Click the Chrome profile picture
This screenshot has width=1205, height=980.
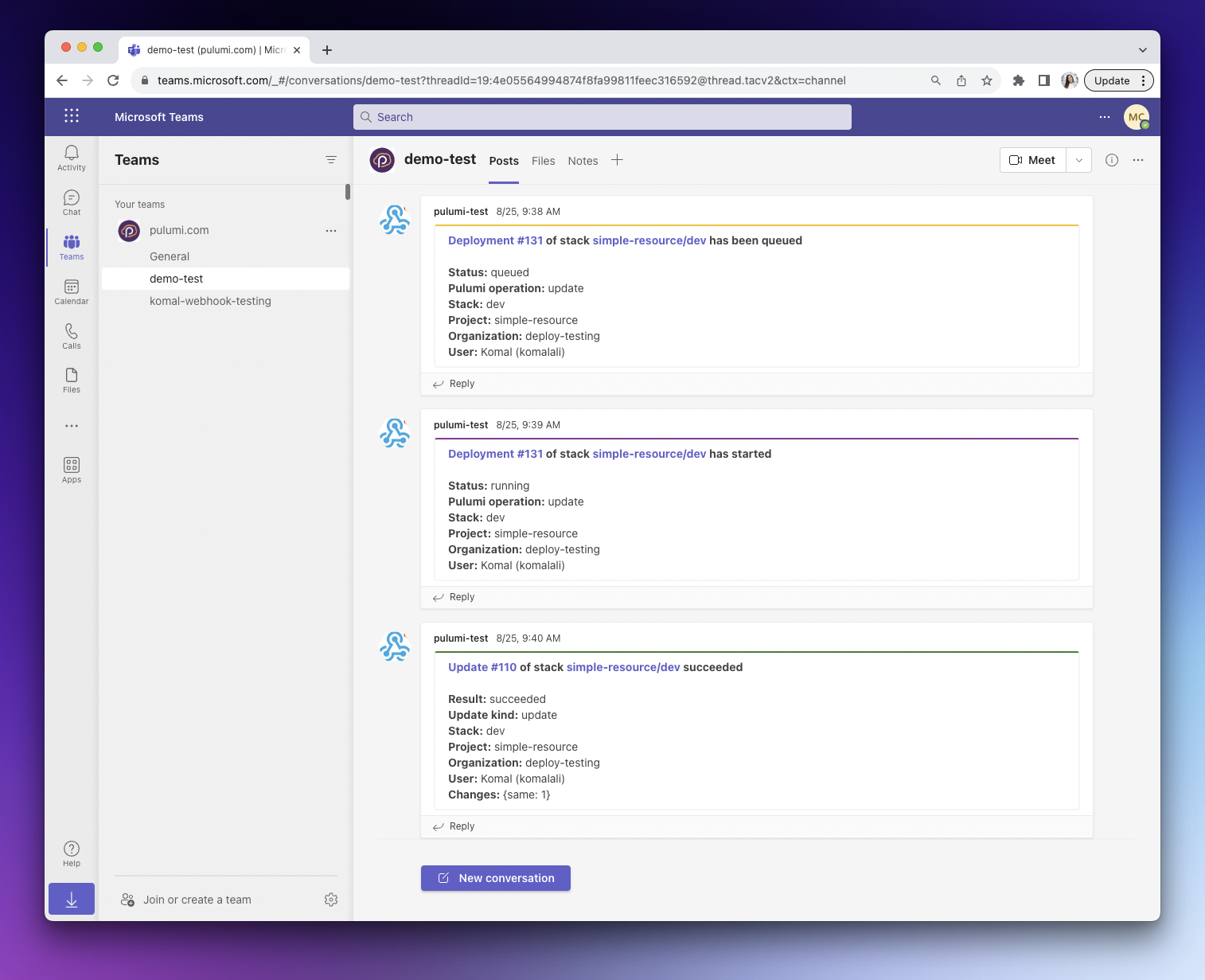1070,80
